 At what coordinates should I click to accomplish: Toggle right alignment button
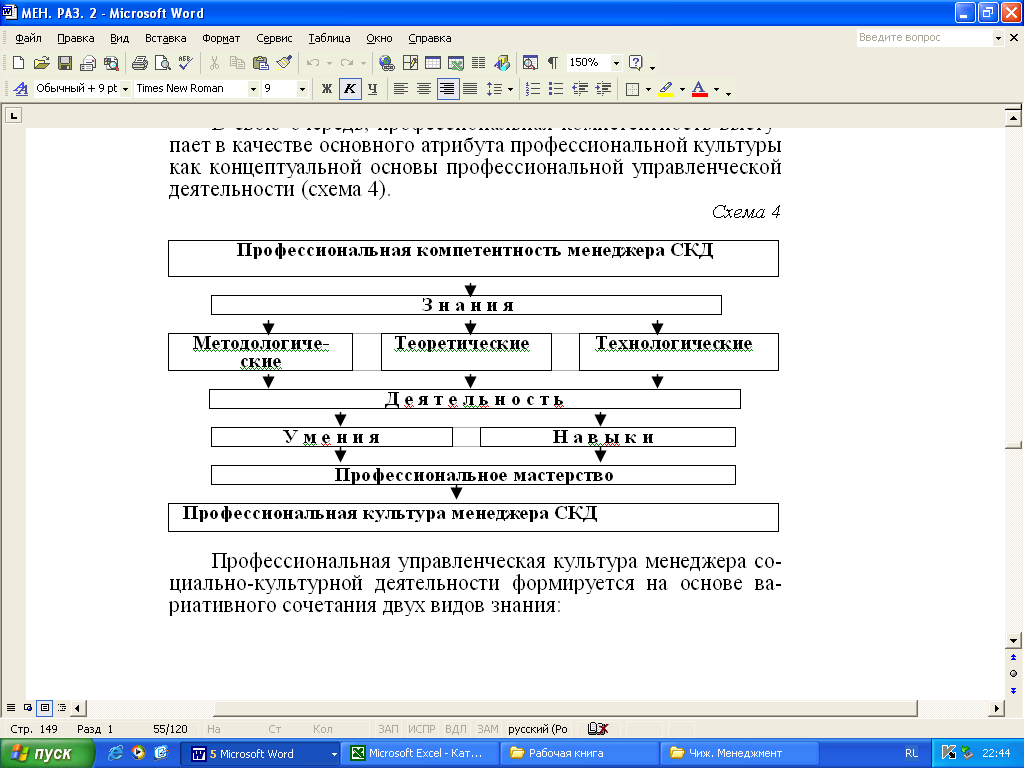[x=447, y=89]
